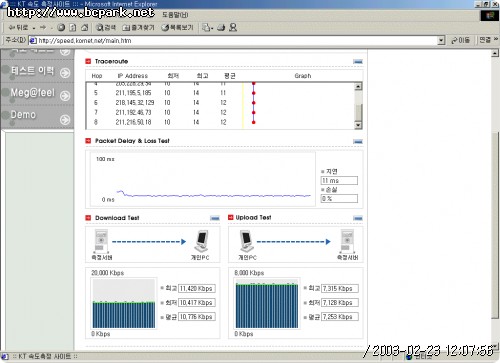Click the delay value field 11 ms
The image size is (500, 363).
(339, 181)
